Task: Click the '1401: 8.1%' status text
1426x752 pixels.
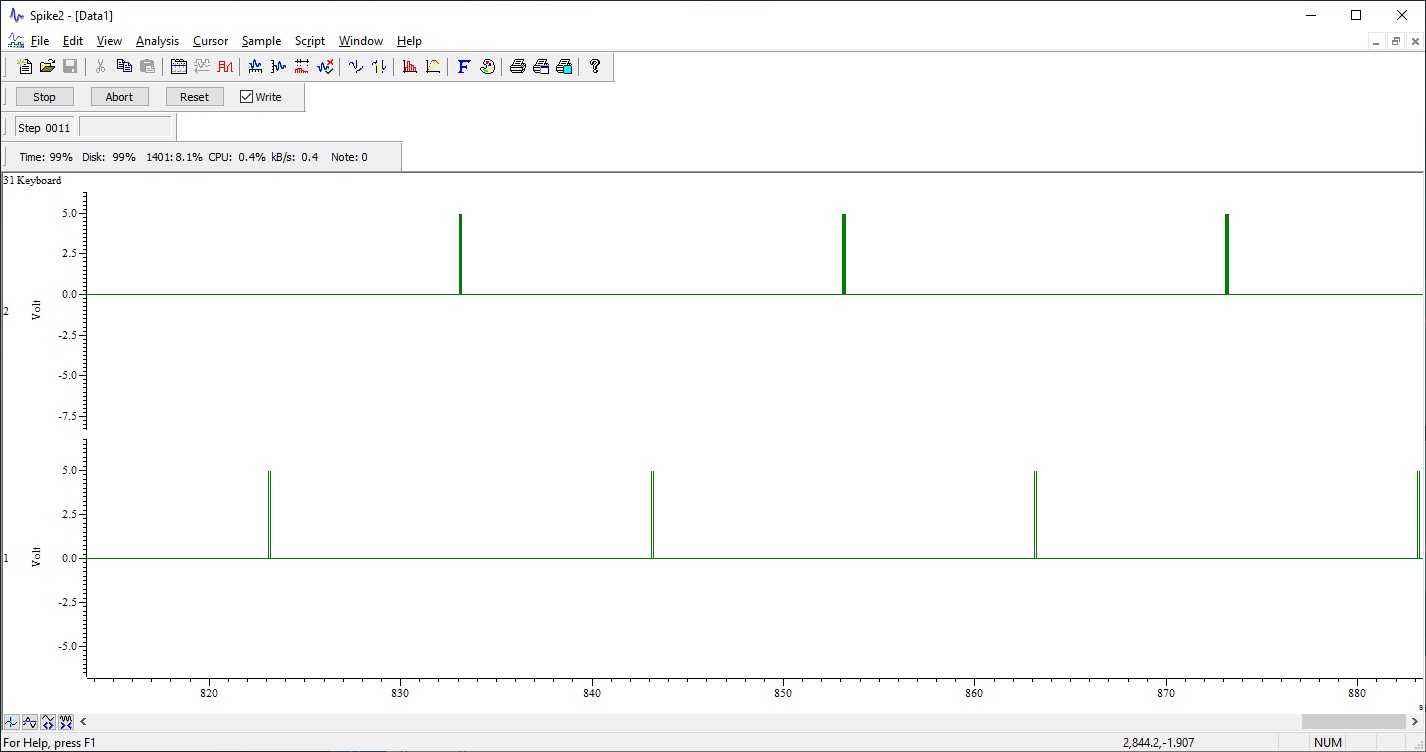Action: 174,157
